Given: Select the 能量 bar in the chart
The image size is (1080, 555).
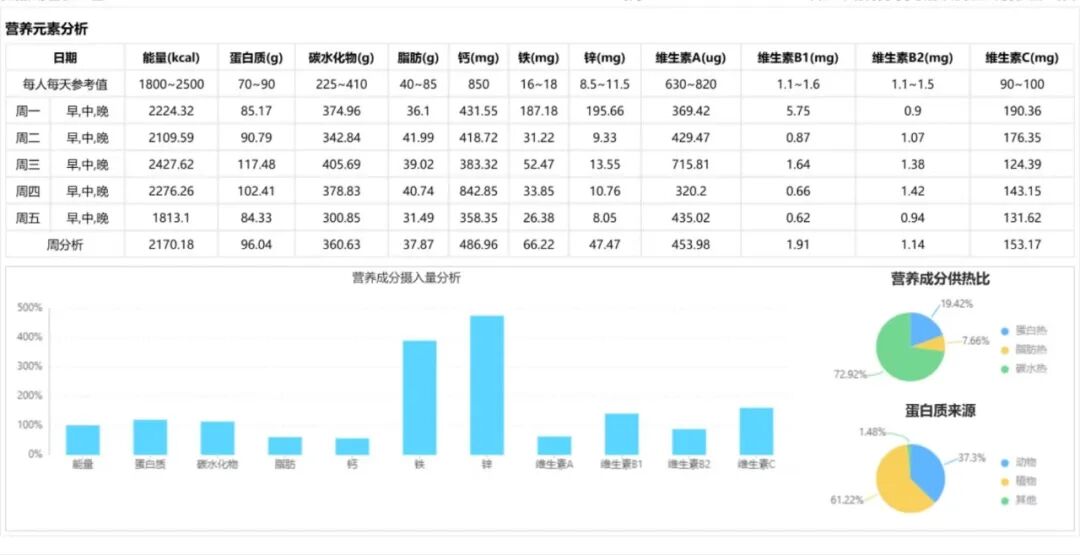Looking at the screenshot, I should pos(83,439).
